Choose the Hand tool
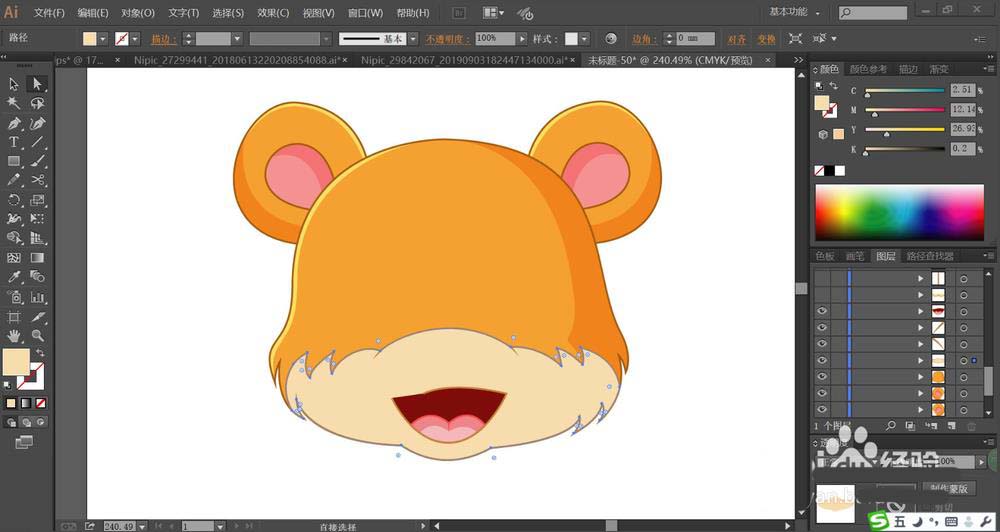 (x=14, y=336)
